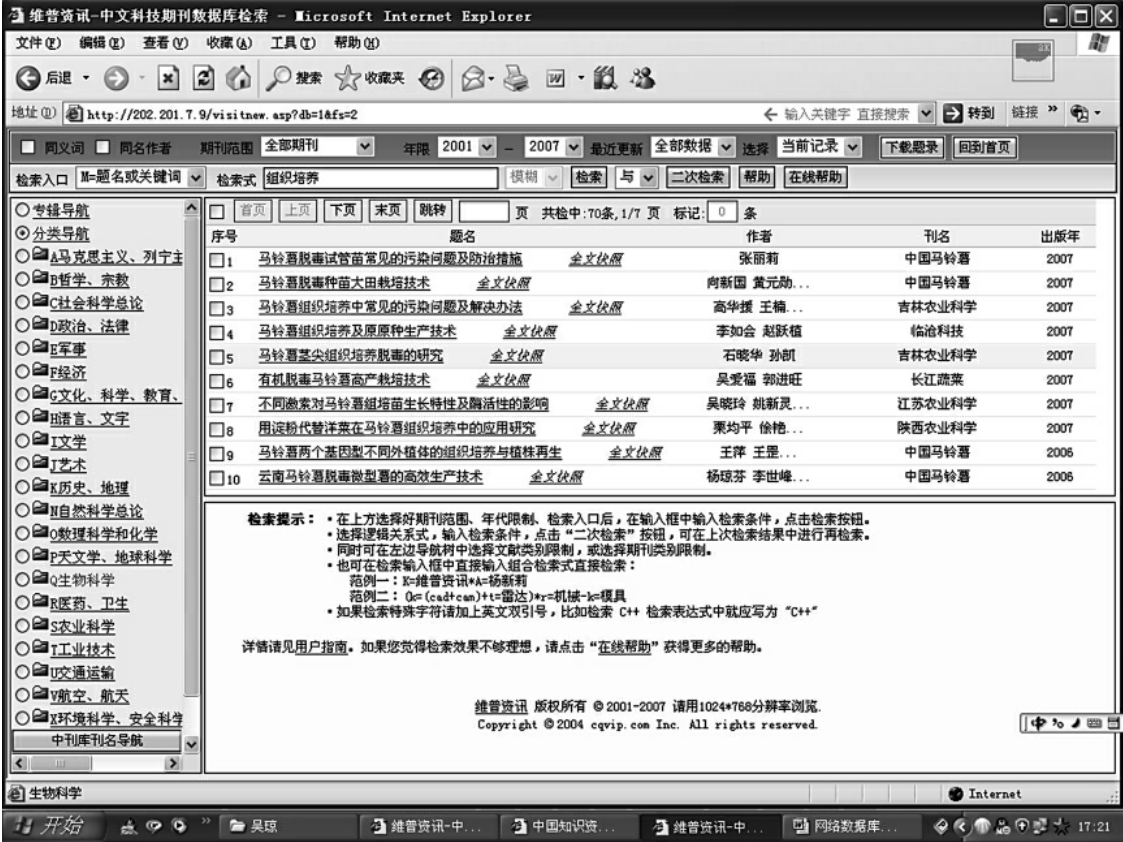This screenshot has width=1123, height=842.
Task: Click the sidebar vertical scrollbar track
Action: [191, 456]
